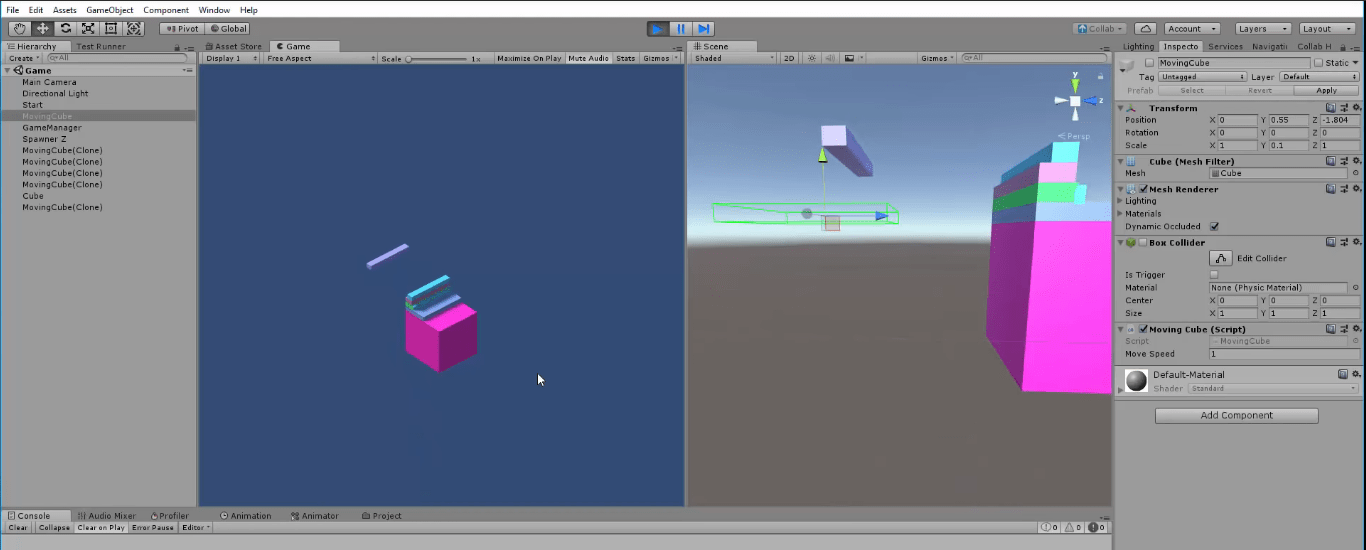The image size is (1366, 550).
Task: Click the Play button
Action: (x=658, y=29)
